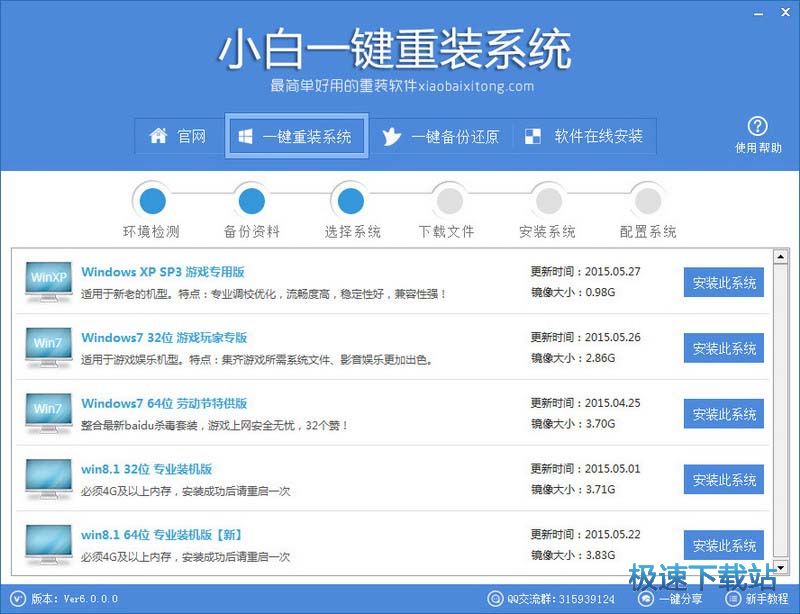800x614 pixels.
Task: Install win8.1 32位 专业装机版 system
Action: coord(723,479)
